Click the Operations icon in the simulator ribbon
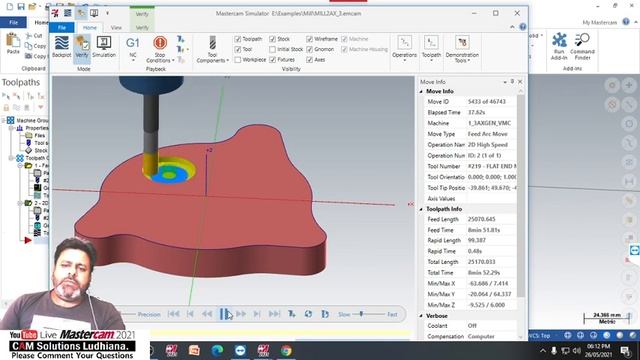This screenshot has height=360, width=640. pyautogui.click(x=404, y=42)
